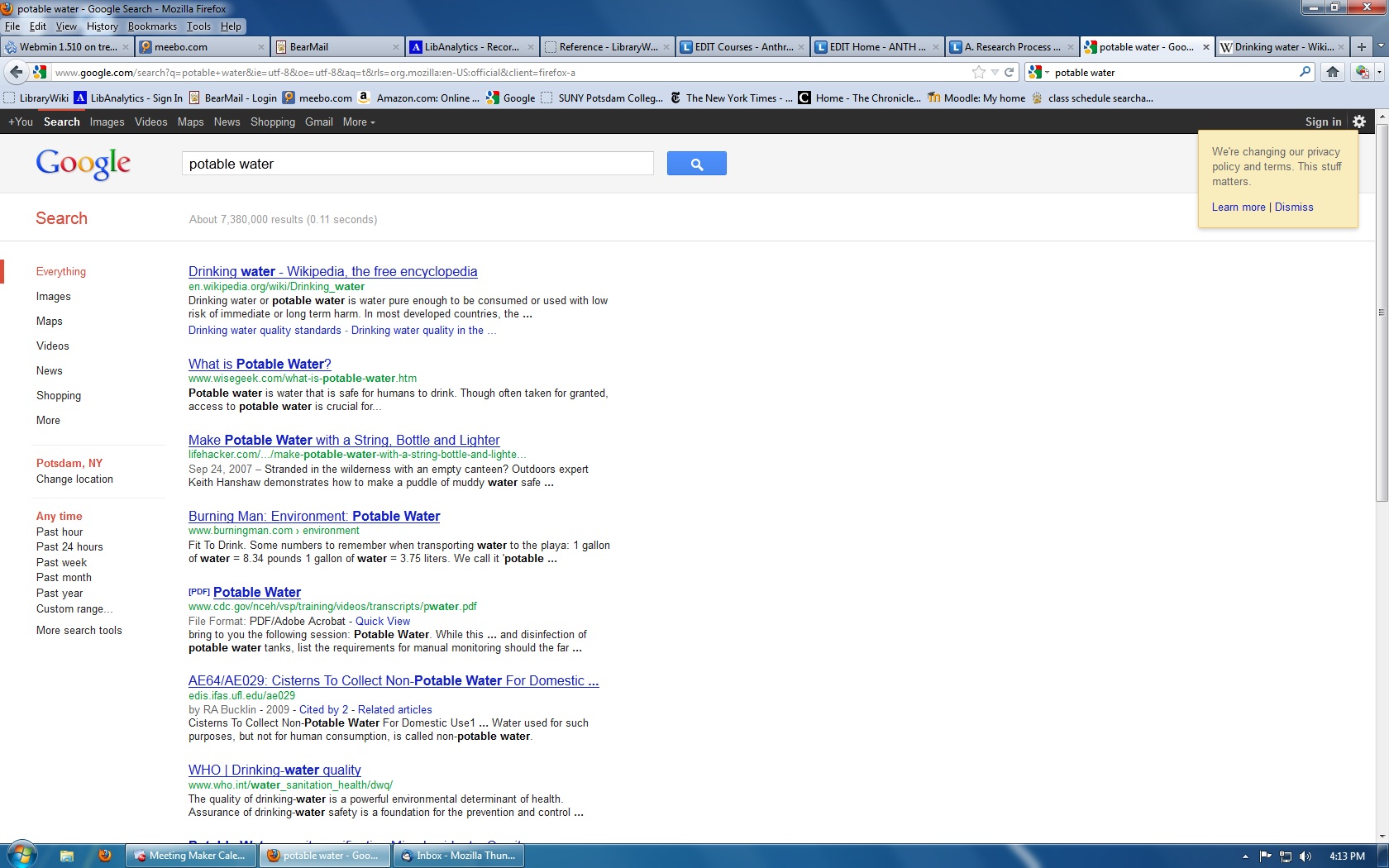Open Drinking water Wikipedia result
Screen dimensions: 1389x868
tap(332, 271)
